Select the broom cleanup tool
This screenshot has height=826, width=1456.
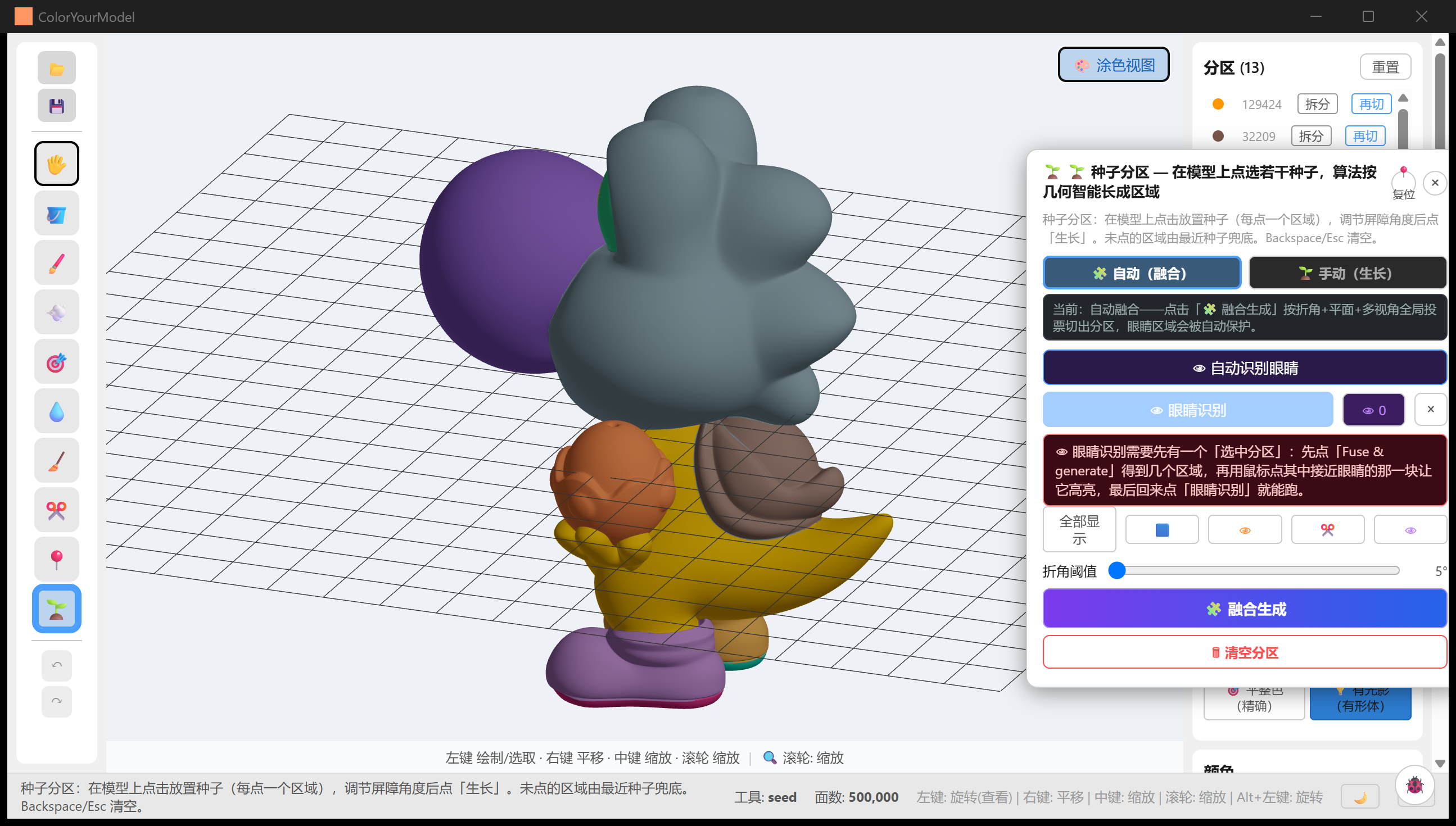[56, 461]
